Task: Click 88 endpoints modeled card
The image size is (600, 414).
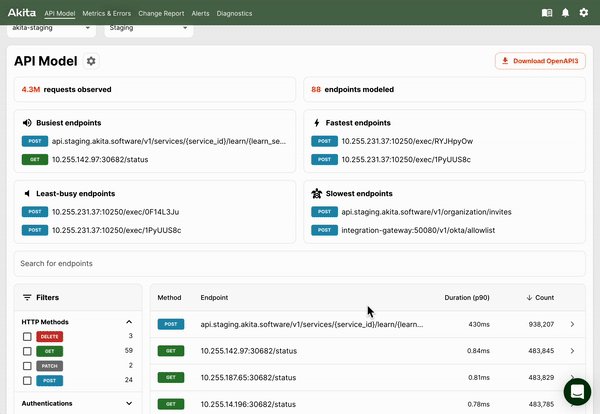Action: point(444,90)
